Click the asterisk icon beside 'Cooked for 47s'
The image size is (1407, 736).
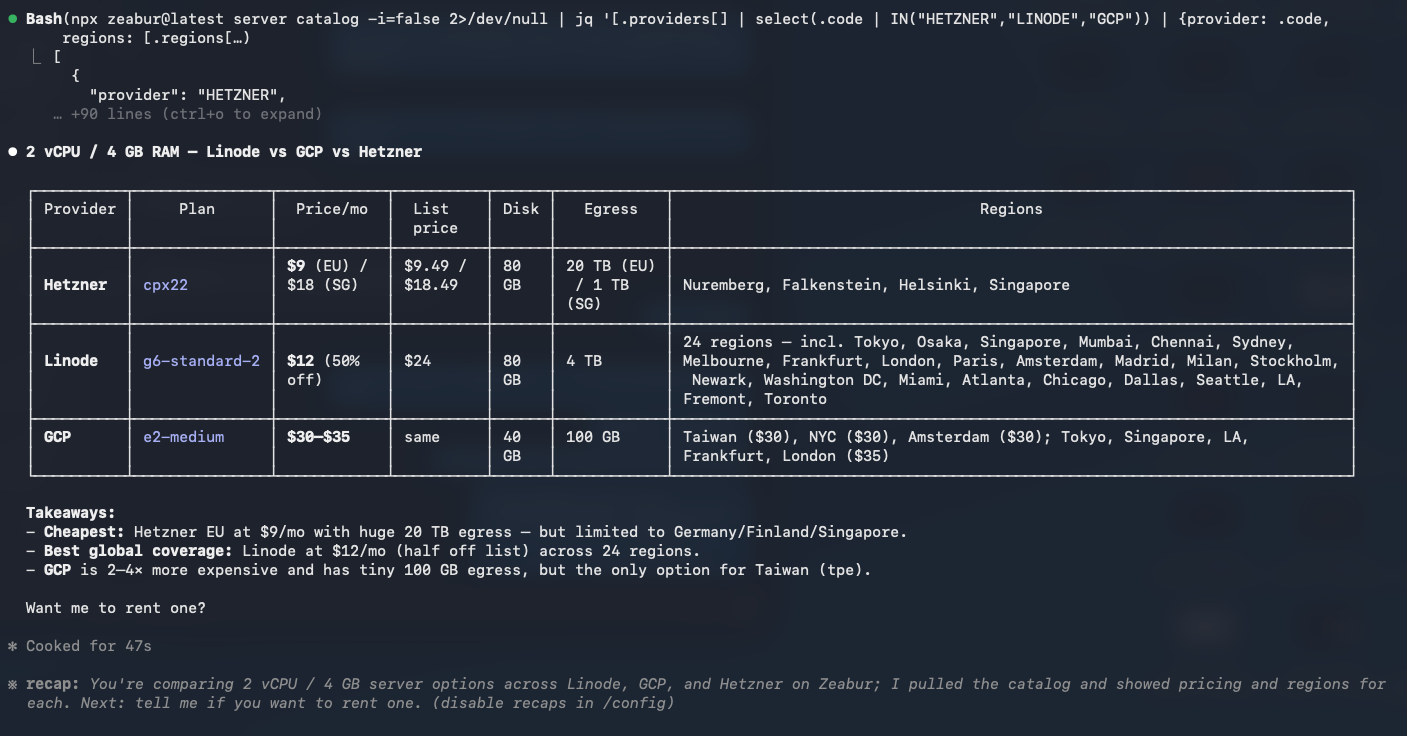[x=10, y=645]
